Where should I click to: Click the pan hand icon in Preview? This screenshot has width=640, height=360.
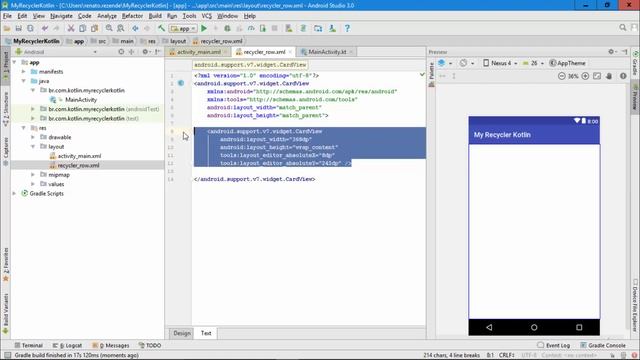609,76
